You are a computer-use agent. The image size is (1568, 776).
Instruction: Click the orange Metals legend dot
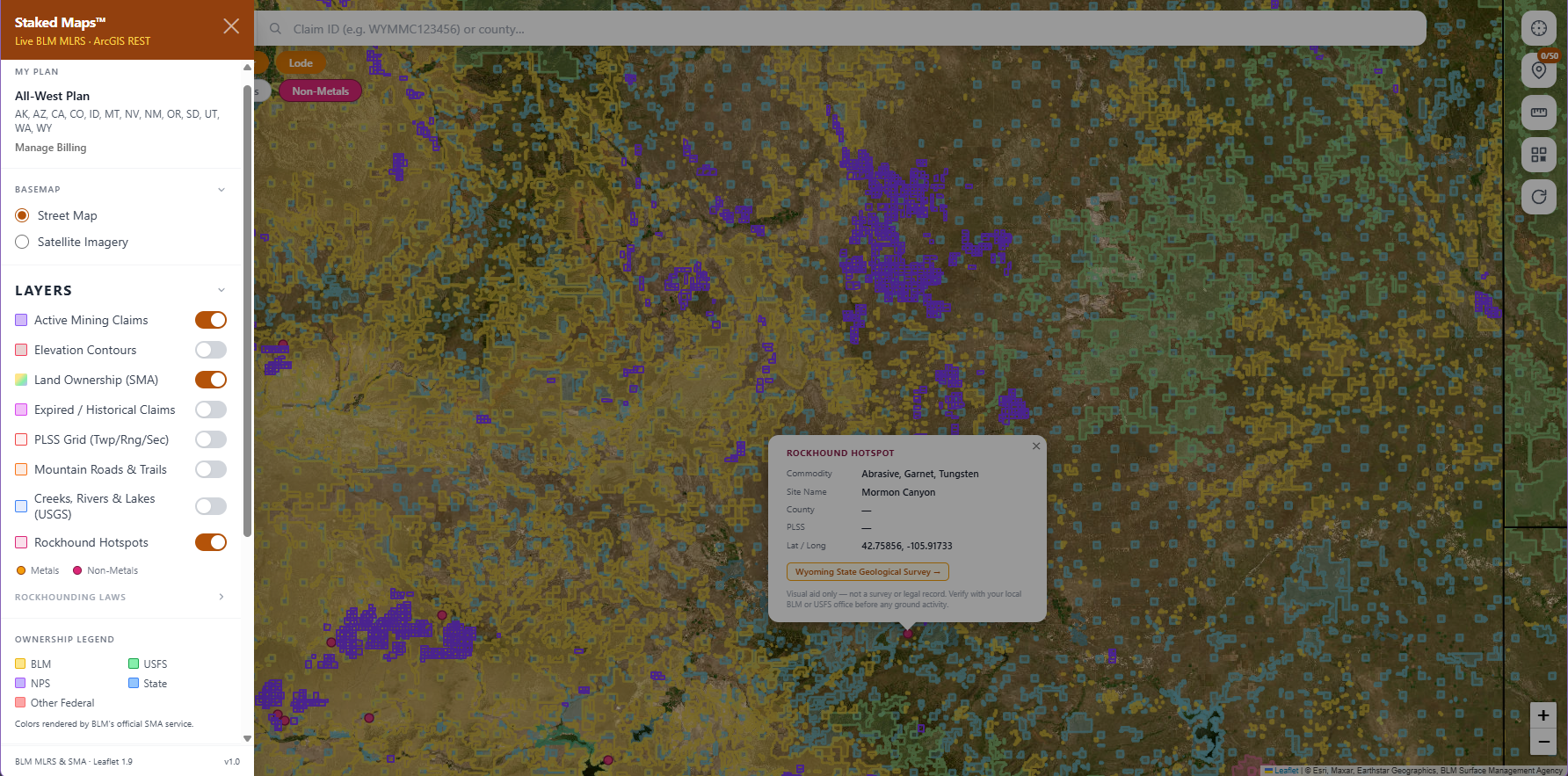coord(21,570)
